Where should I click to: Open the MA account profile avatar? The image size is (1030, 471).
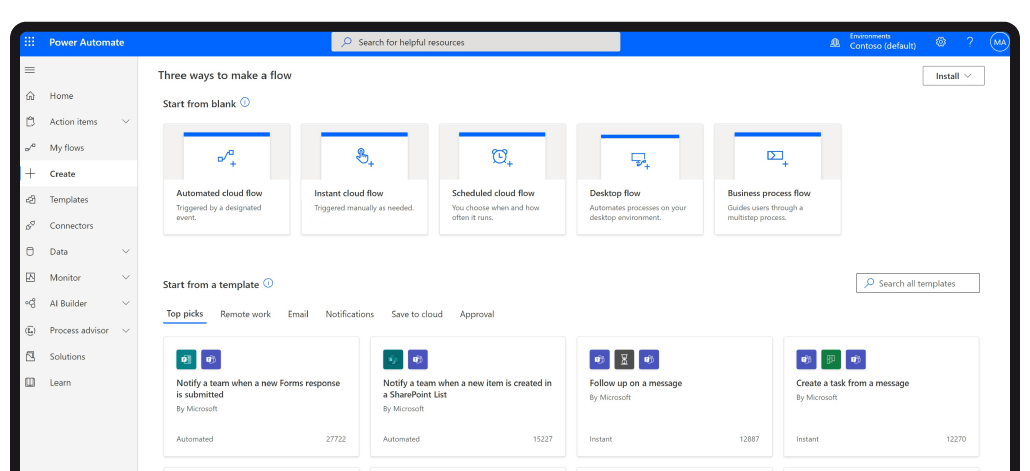pos(999,42)
